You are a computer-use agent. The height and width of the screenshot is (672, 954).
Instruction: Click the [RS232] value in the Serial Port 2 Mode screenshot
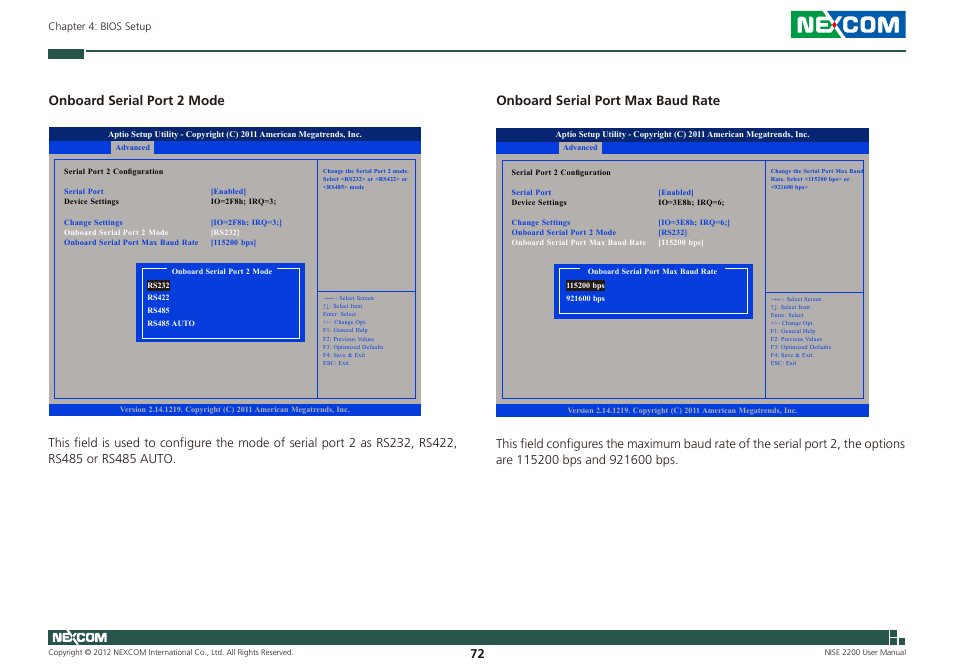[225, 232]
